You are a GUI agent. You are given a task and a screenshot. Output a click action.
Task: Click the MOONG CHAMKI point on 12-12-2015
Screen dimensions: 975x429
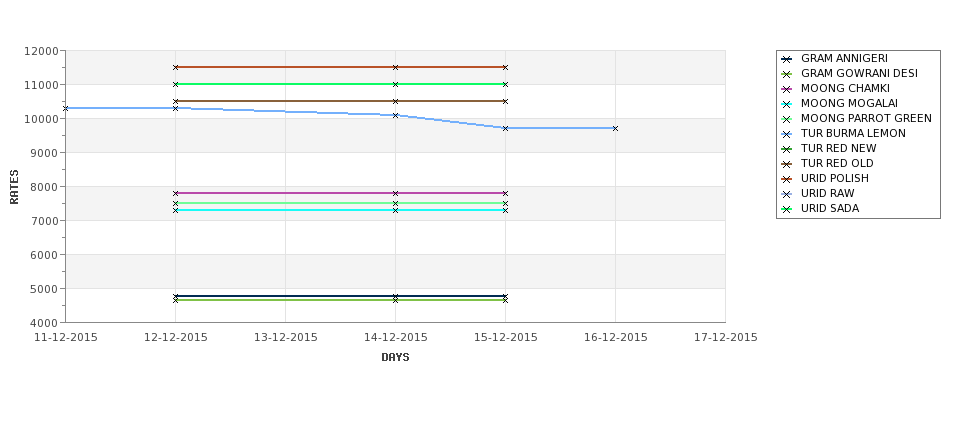(175, 193)
